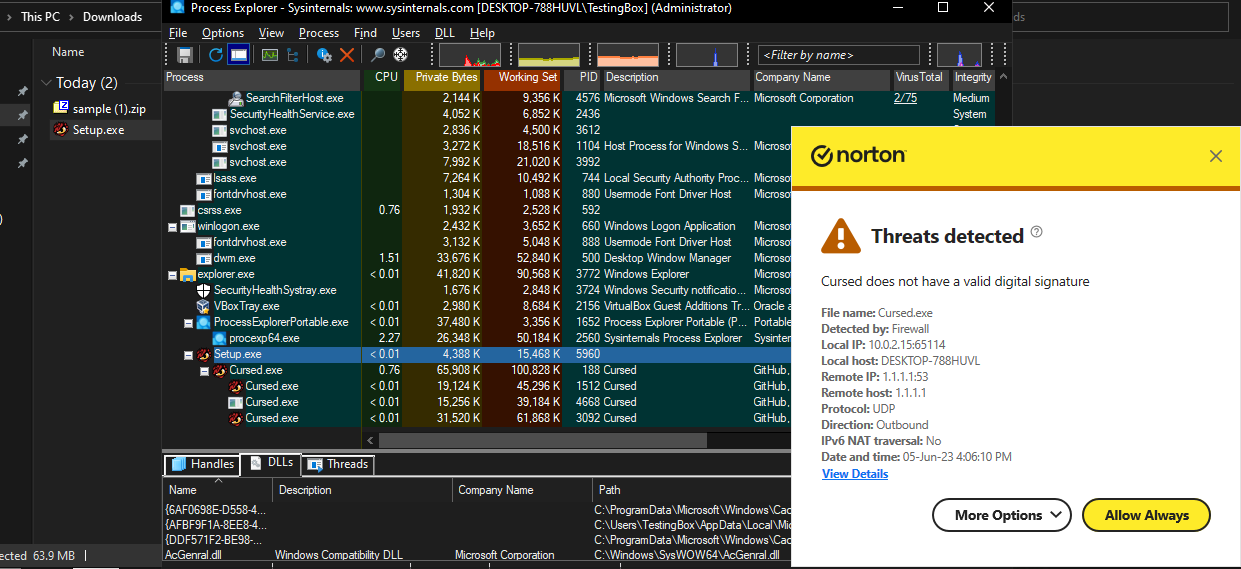Open the Process menu
This screenshot has width=1241, height=569.
coord(319,33)
